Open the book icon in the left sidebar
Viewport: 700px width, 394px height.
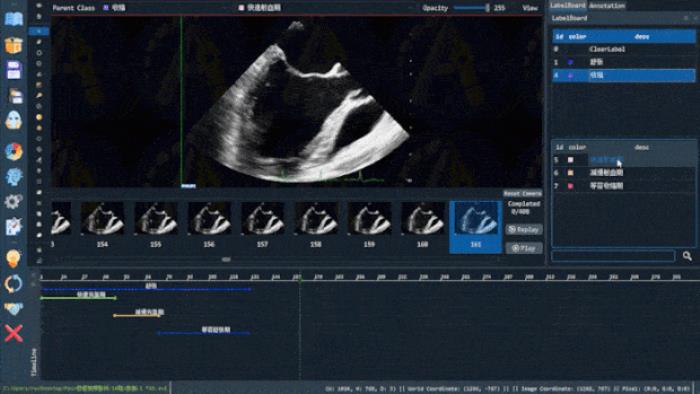click(13, 19)
